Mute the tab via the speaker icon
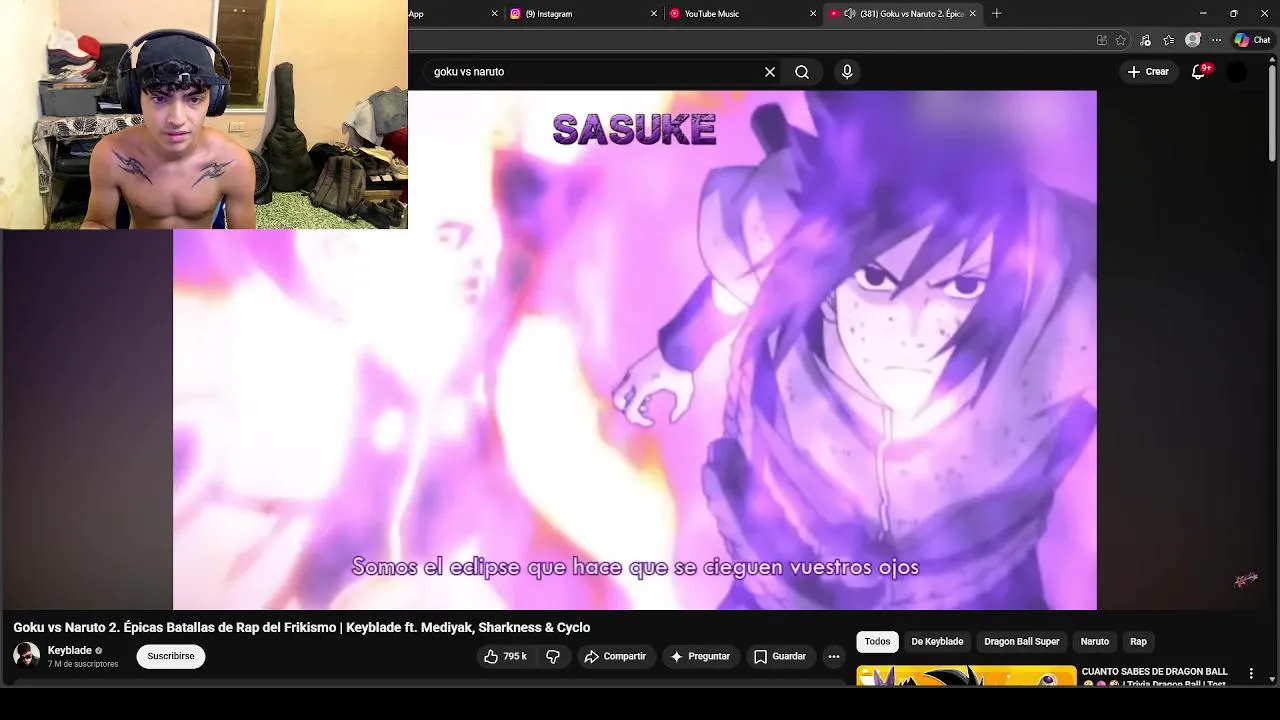The height and width of the screenshot is (720, 1280). [849, 14]
